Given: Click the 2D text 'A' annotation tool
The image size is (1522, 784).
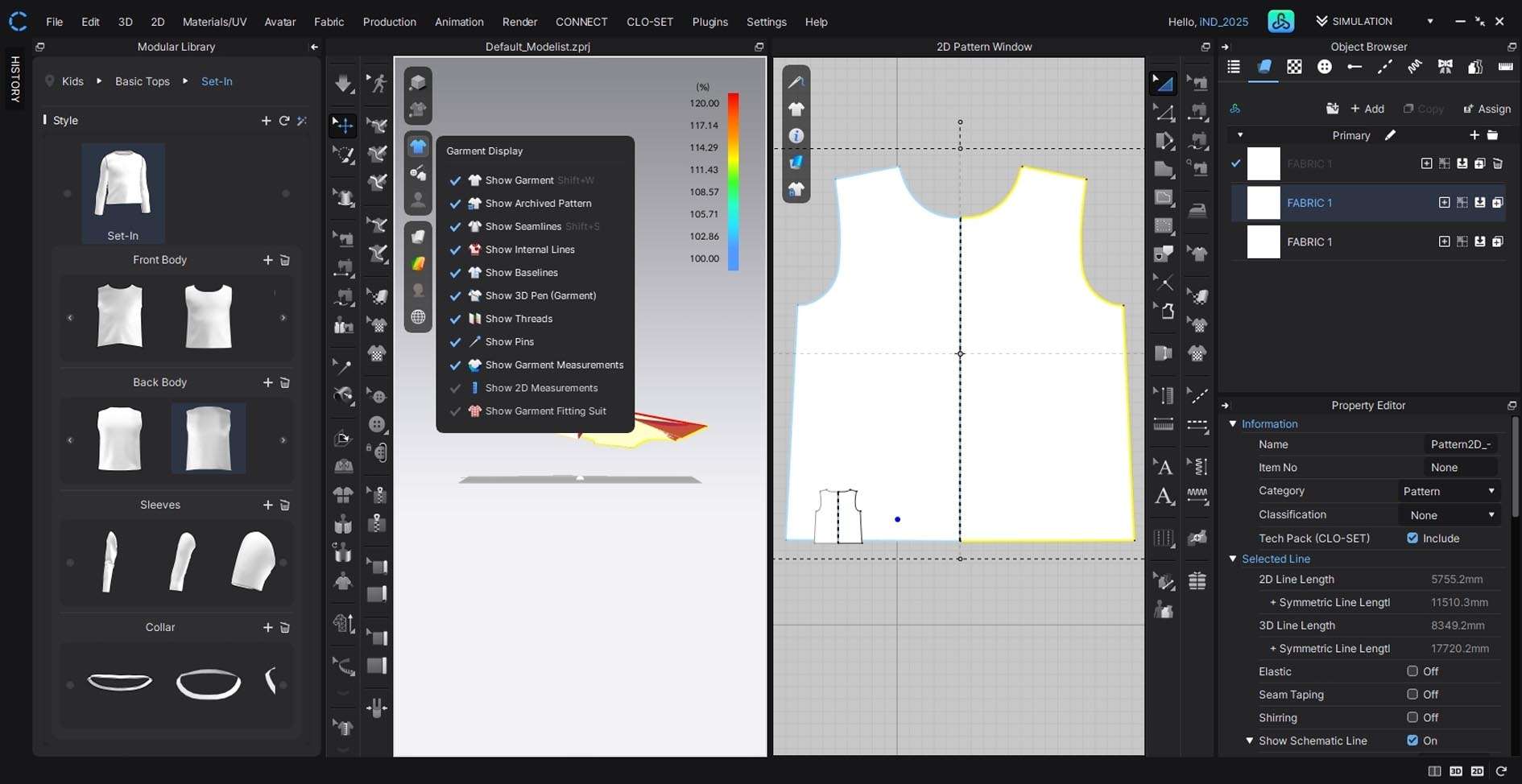Looking at the screenshot, I should coord(1163,467).
